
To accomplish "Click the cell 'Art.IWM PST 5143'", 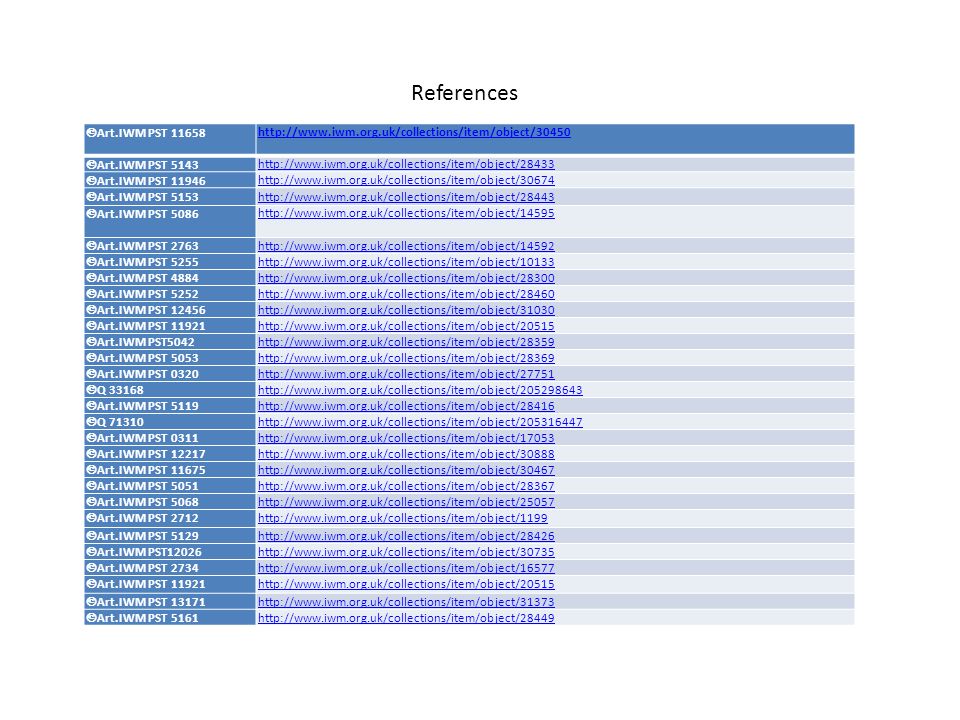I will tap(170, 165).
